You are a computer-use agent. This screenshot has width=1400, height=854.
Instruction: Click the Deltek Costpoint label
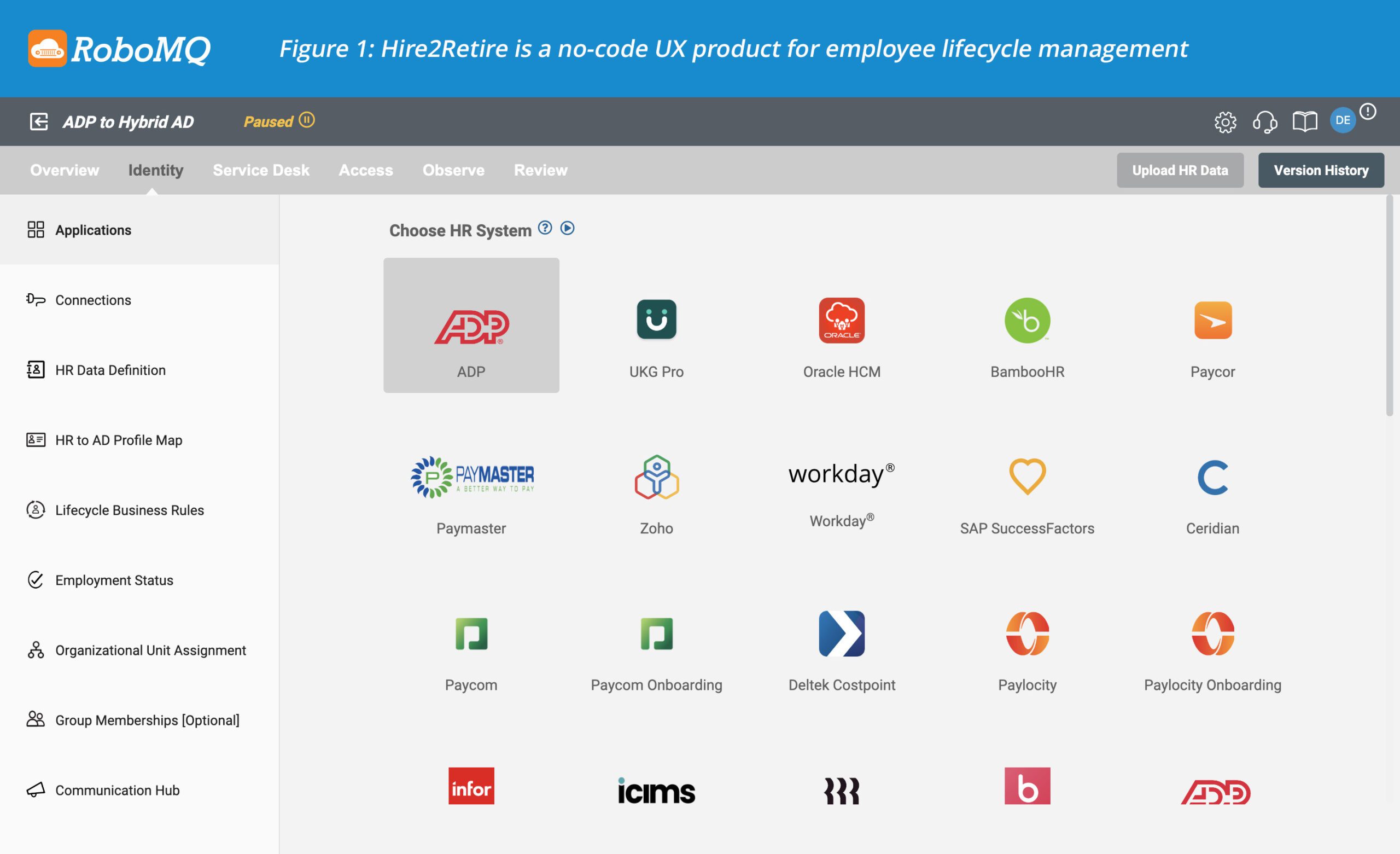tap(842, 684)
